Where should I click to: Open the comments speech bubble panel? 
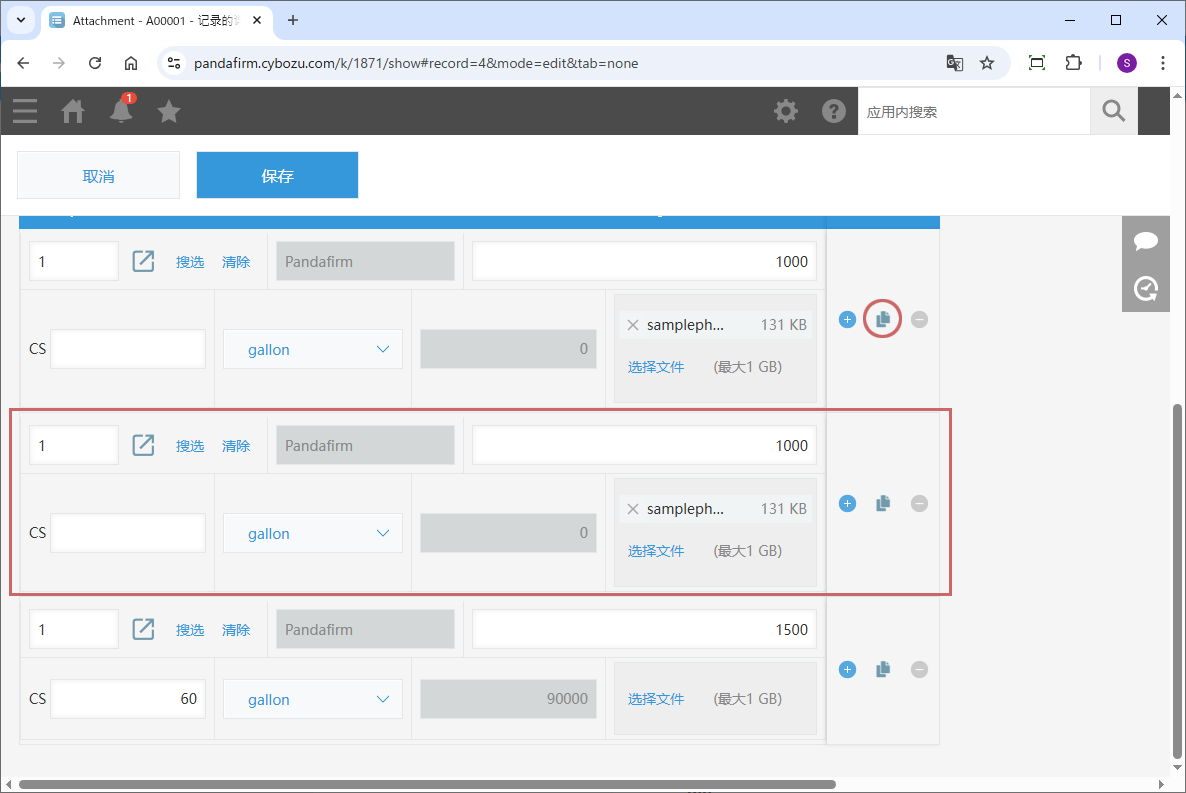(x=1146, y=241)
